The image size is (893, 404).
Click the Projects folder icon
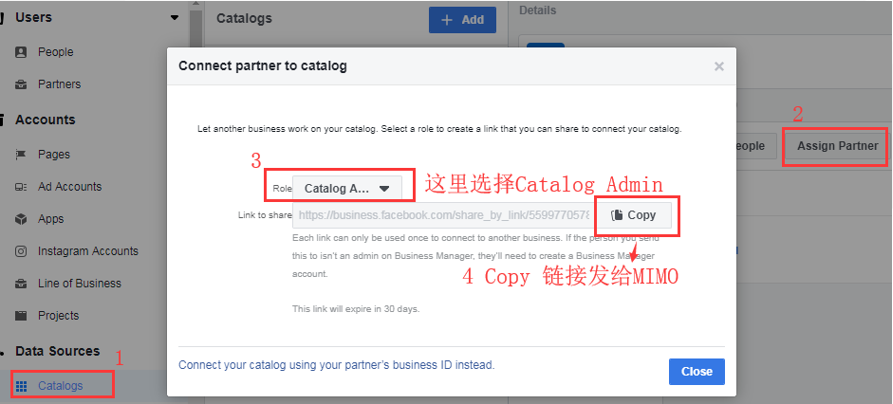[x=21, y=316]
